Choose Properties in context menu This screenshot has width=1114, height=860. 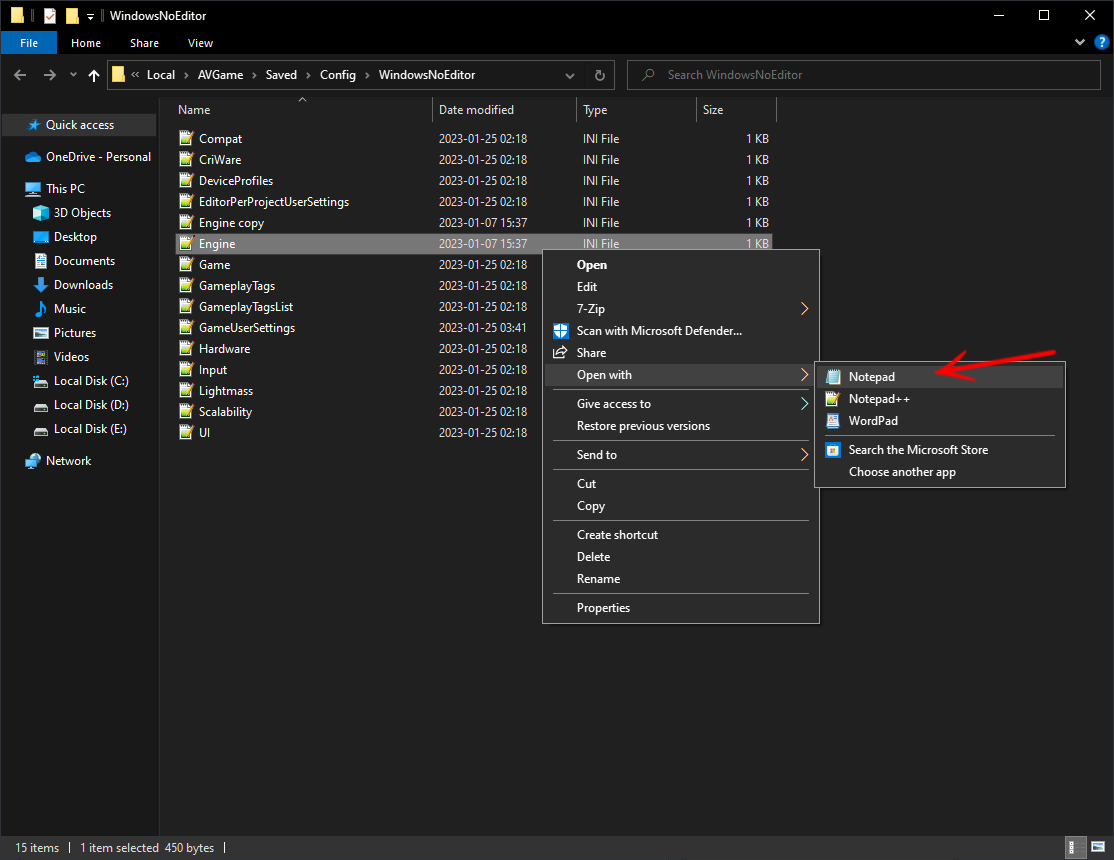click(681, 608)
